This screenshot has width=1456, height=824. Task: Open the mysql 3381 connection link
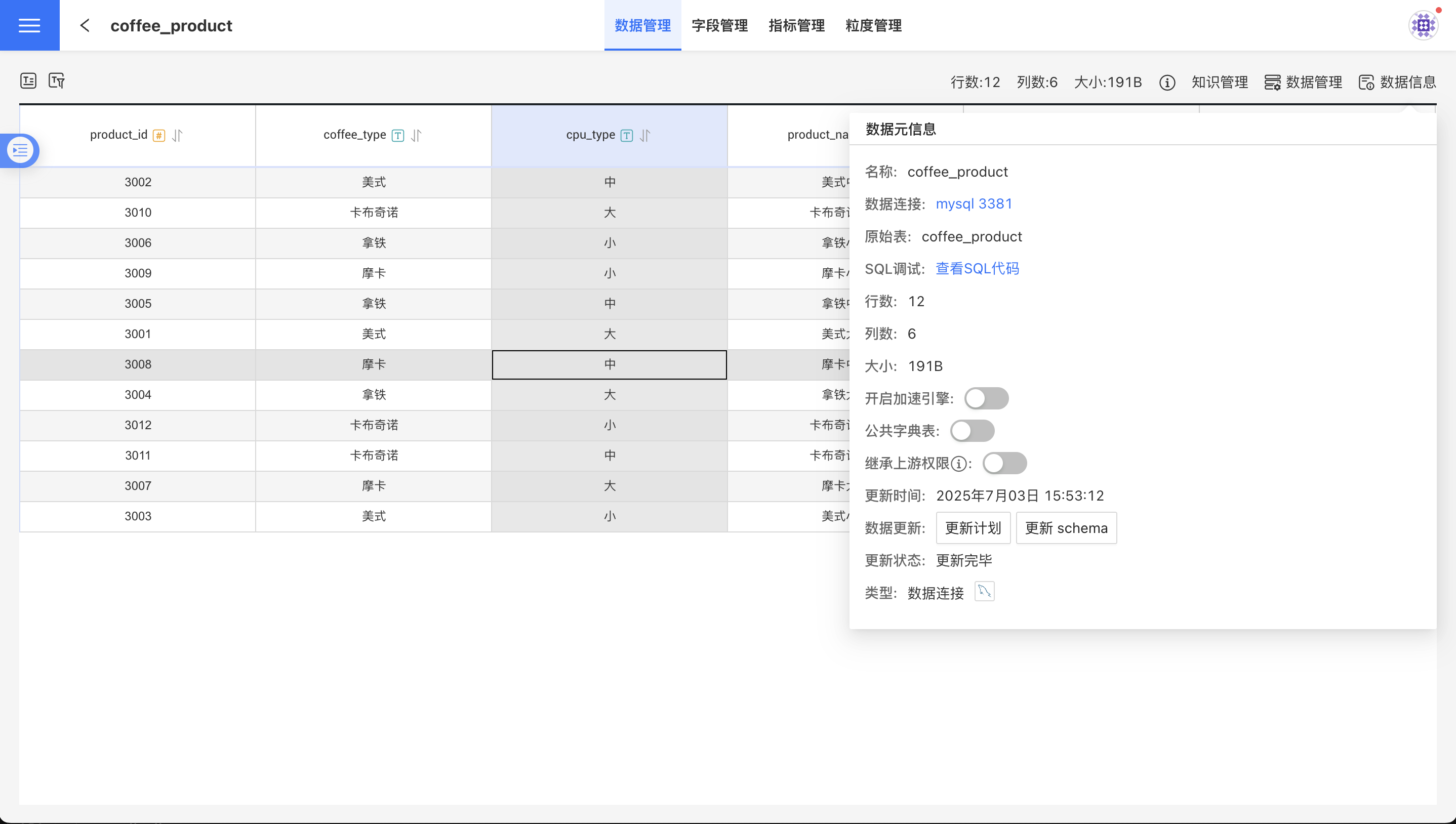pyautogui.click(x=974, y=204)
